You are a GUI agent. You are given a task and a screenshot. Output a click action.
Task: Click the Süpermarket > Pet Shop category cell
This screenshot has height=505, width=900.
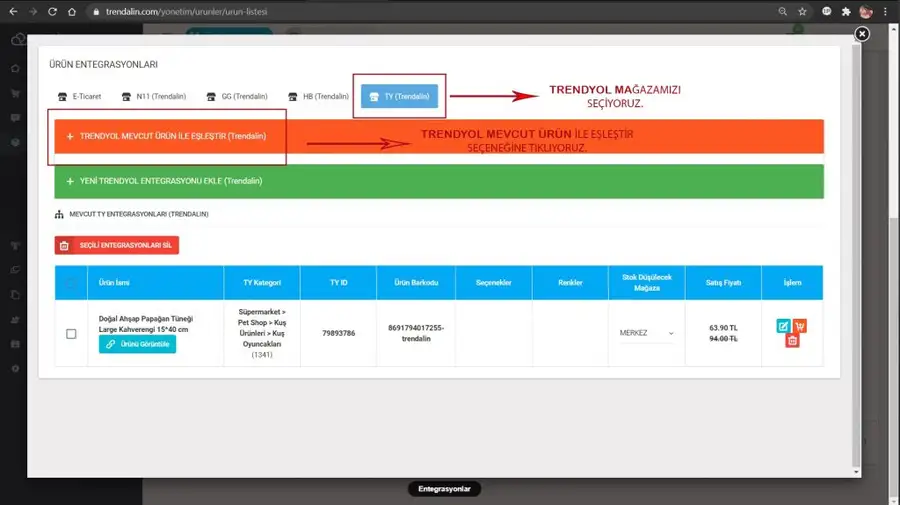click(x=262, y=333)
